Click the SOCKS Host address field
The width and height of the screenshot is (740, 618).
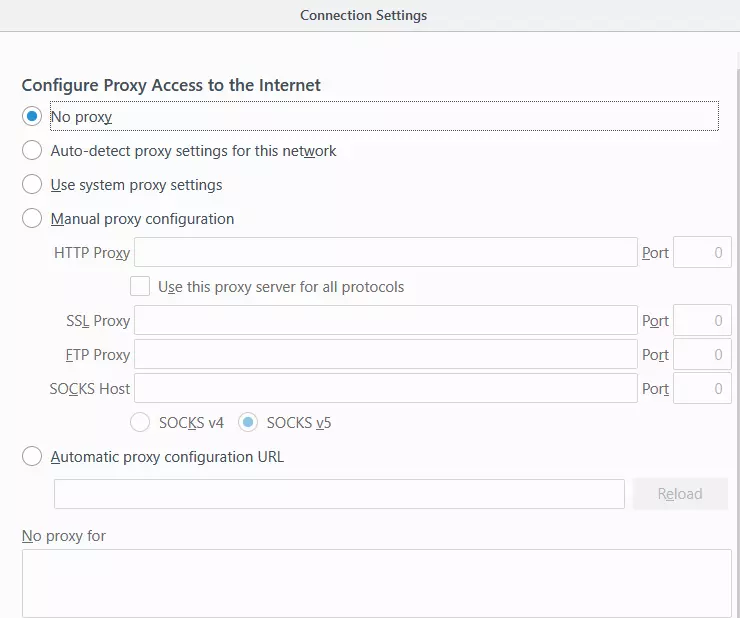pos(386,388)
